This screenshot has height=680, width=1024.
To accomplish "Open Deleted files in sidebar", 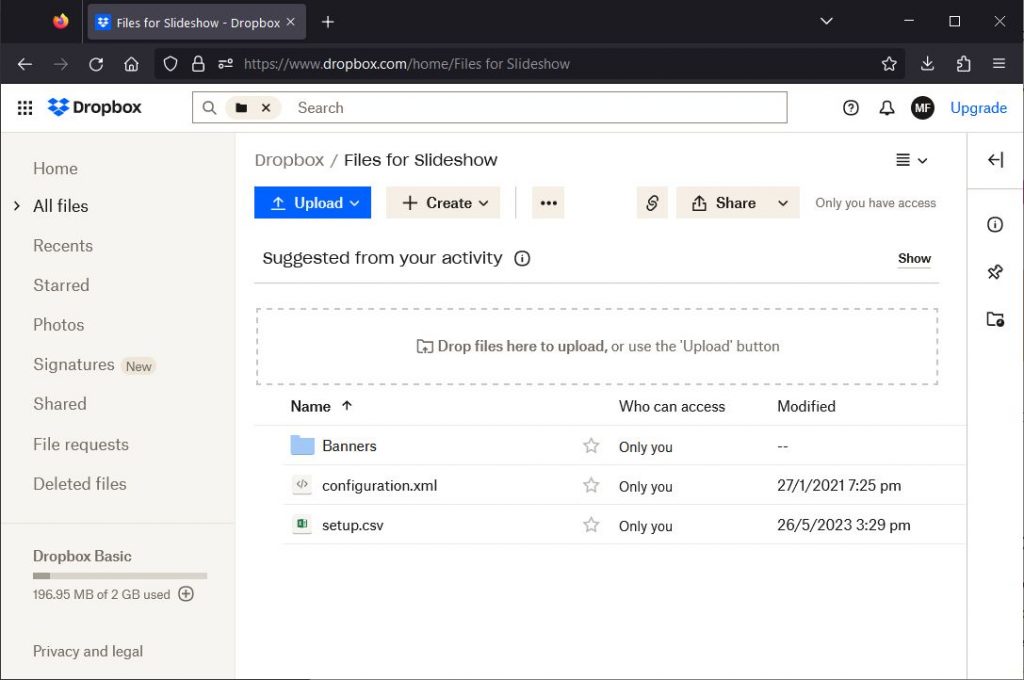I will pos(80,484).
